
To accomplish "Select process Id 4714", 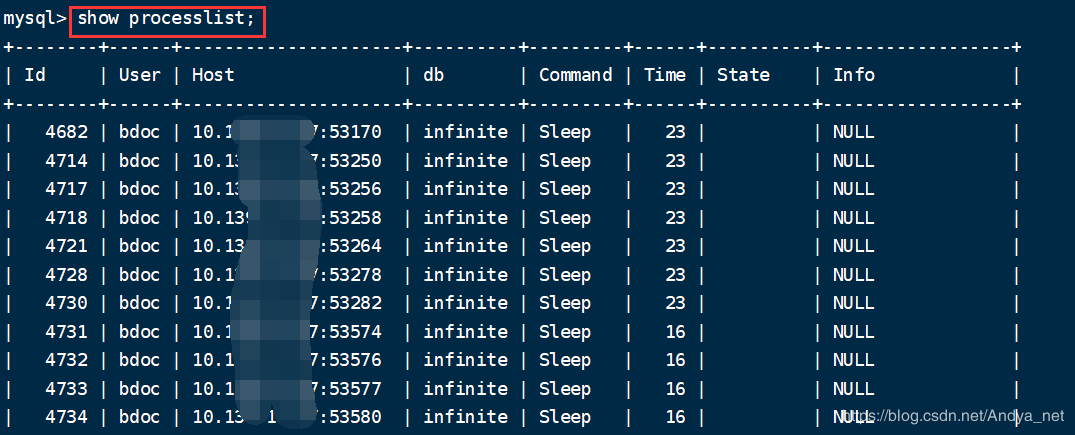I will (66, 161).
